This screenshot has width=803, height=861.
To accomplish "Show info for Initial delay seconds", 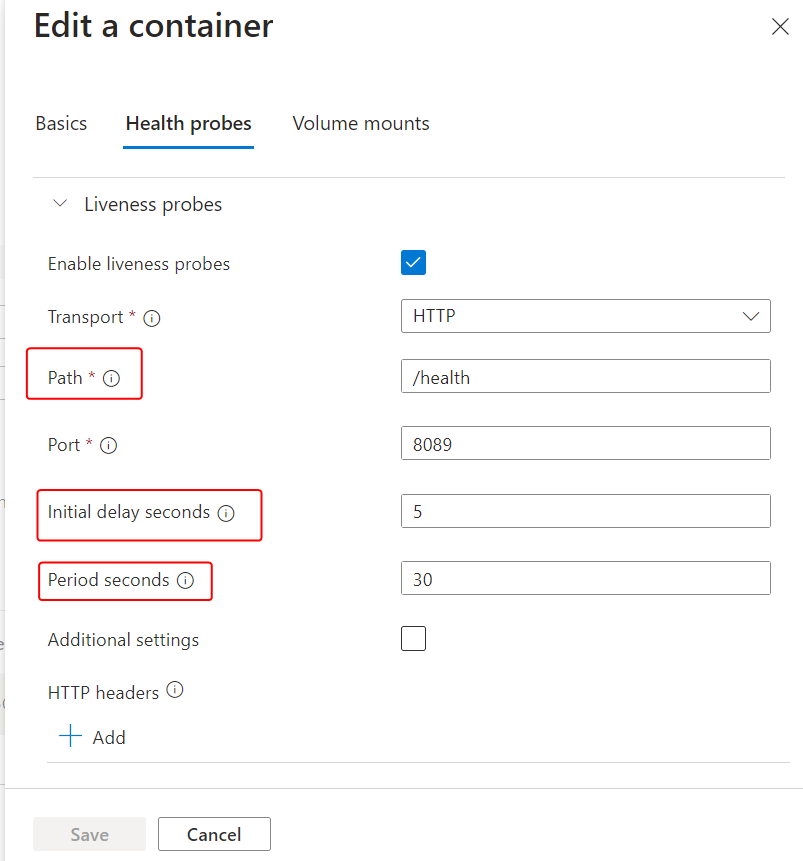I will point(226,513).
